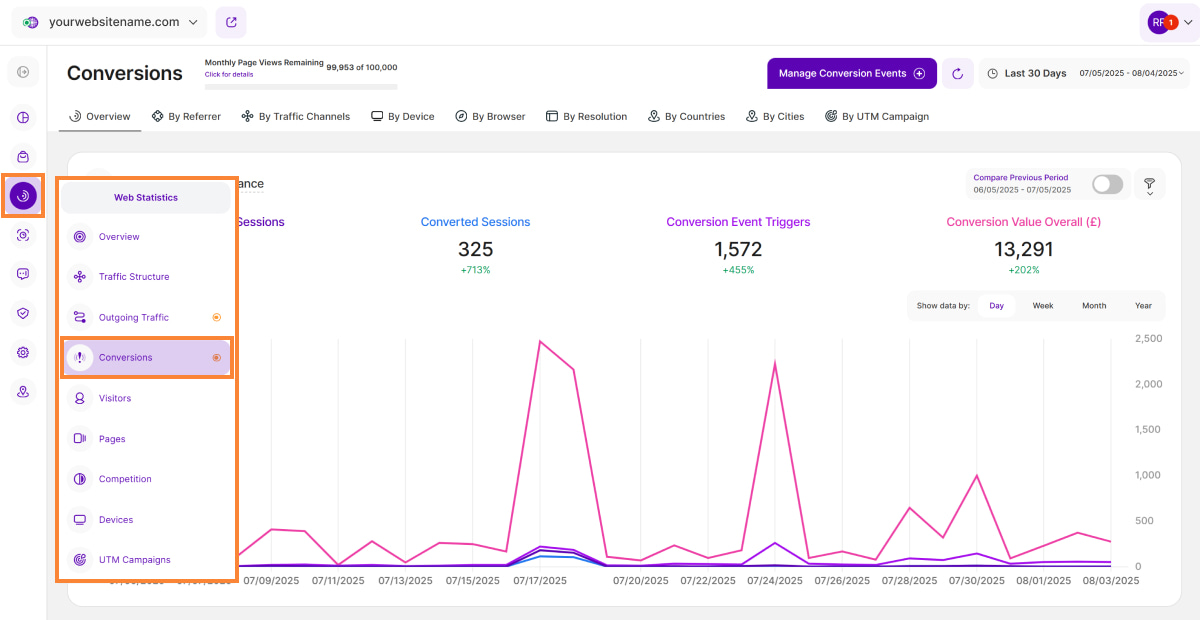This screenshot has height=620, width=1200.
Task: Open the settings gear sidebar icon
Action: coord(23,352)
